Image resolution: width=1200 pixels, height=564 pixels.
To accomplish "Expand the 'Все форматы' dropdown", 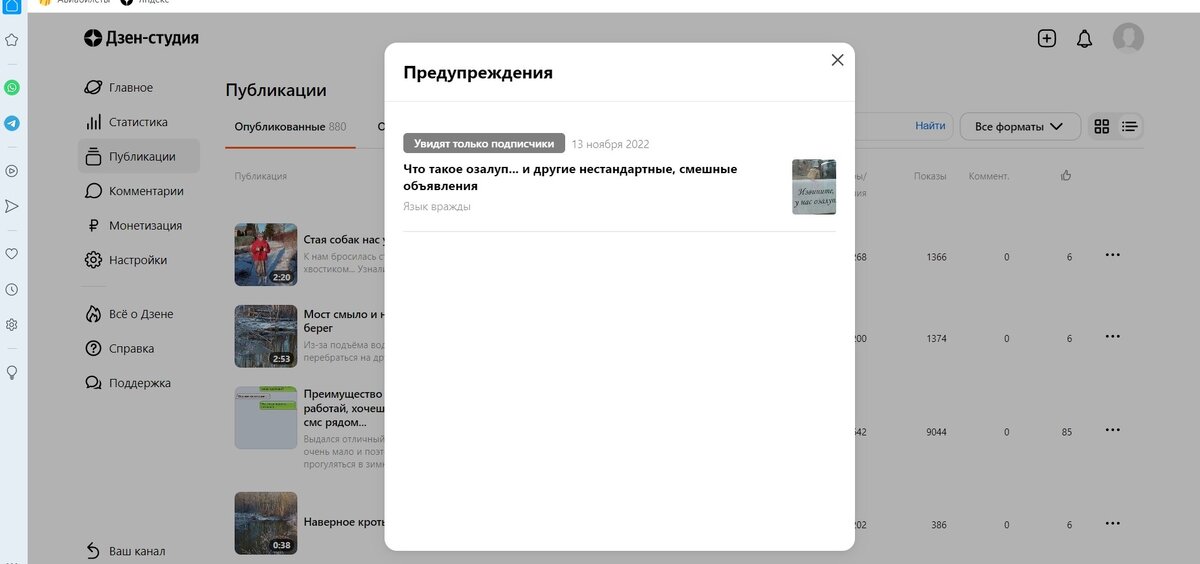I will [x=1020, y=127].
